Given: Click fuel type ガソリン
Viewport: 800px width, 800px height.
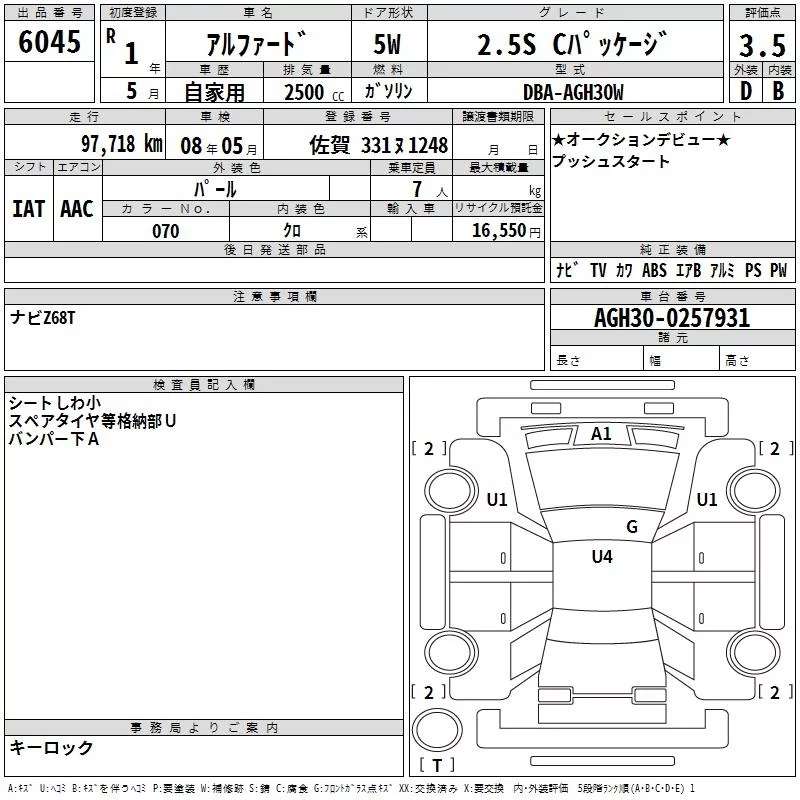Looking at the screenshot, I should (x=388, y=91).
